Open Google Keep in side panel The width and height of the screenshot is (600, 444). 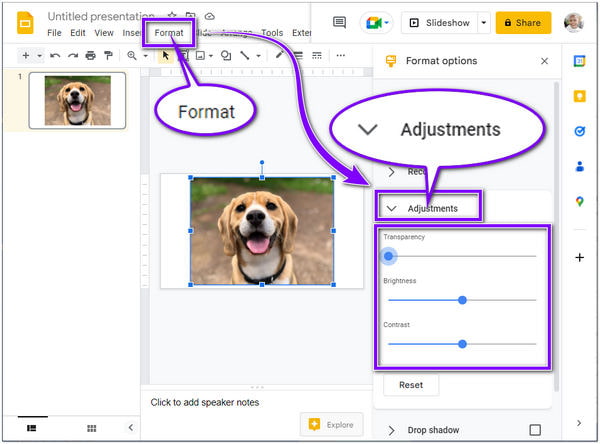pyautogui.click(x=579, y=96)
